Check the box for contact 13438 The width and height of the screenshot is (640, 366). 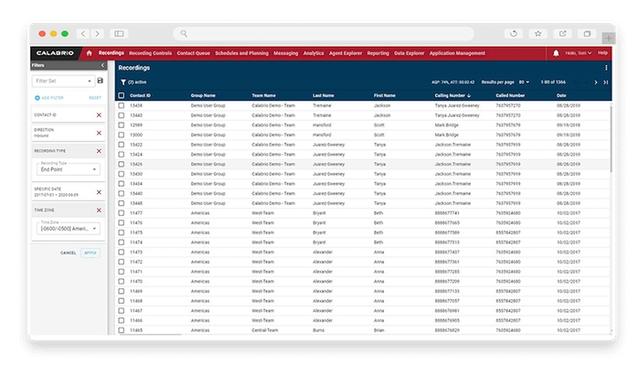coord(121,105)
